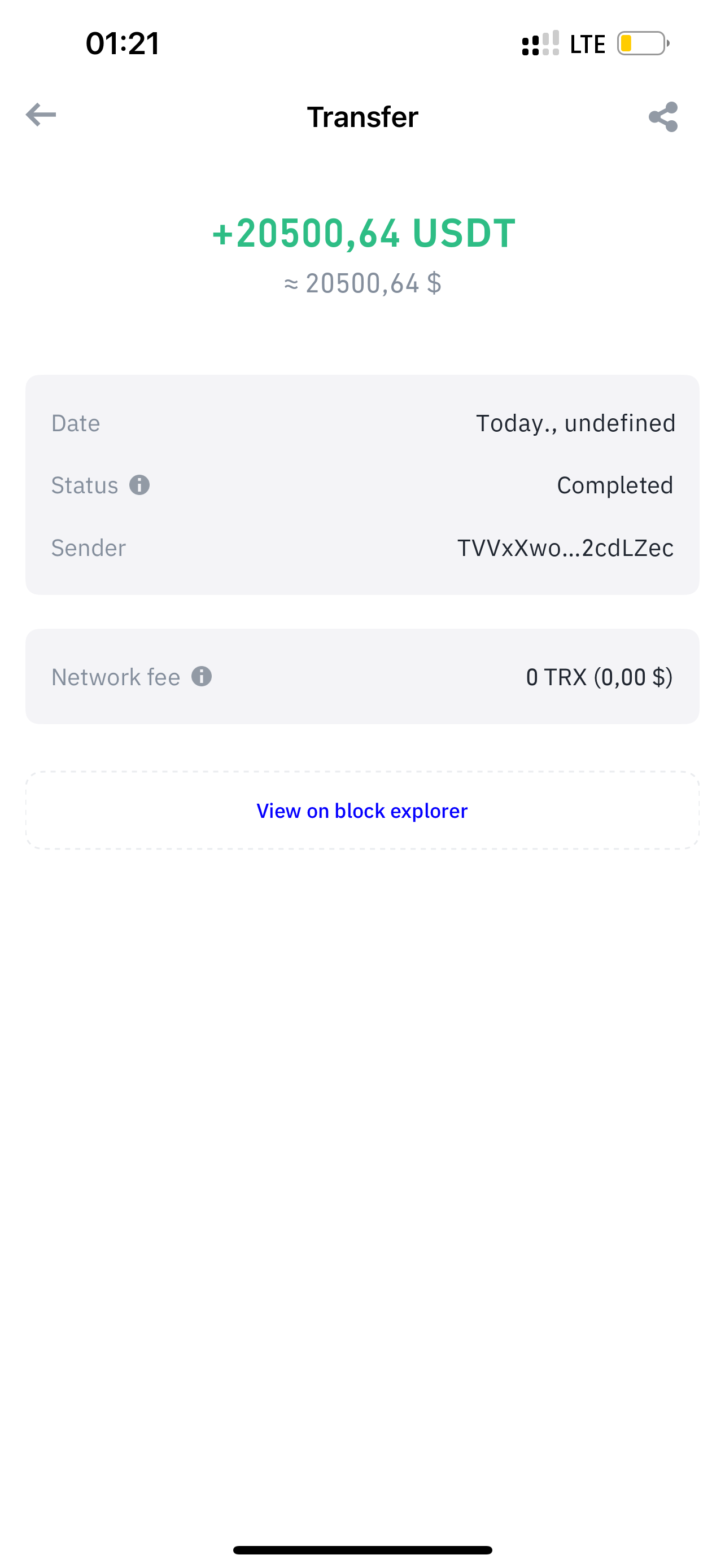Open the Status info icon
The height and width of the screenshot is (1568, 725).
coord(139,485)
